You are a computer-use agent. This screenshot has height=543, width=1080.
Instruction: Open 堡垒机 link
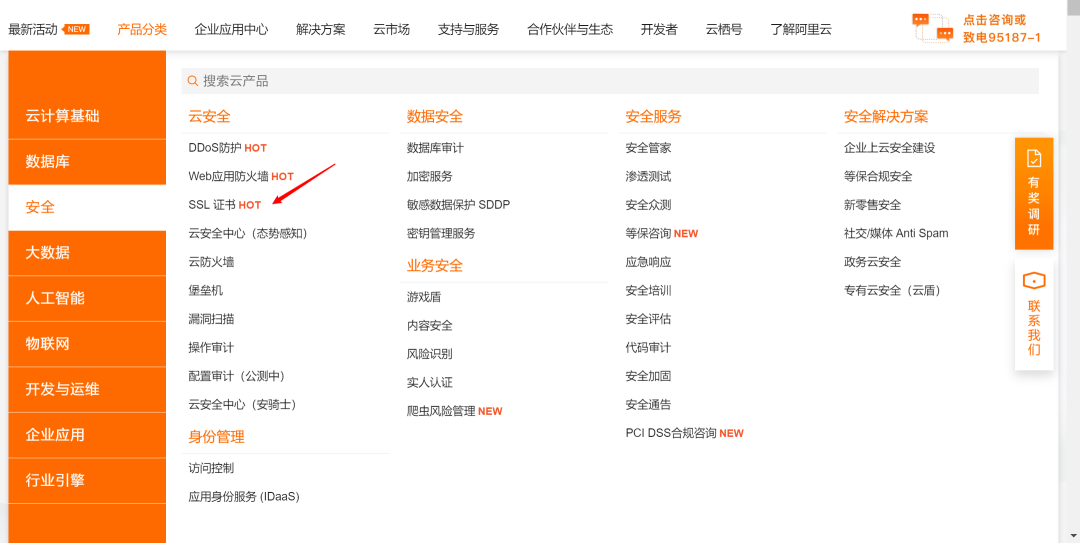pyautogui.click(x=206, y=291)
